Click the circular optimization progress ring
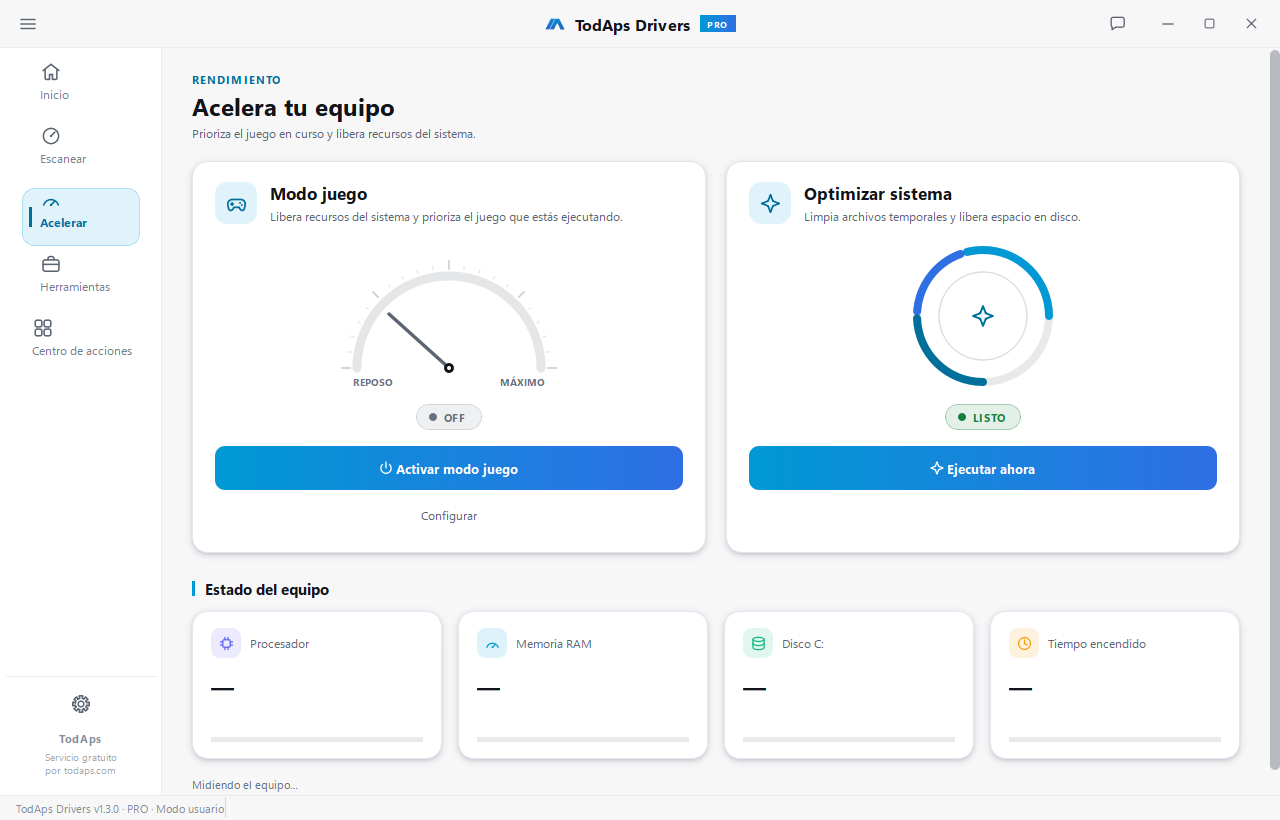1280x820 pixels. 983,316
